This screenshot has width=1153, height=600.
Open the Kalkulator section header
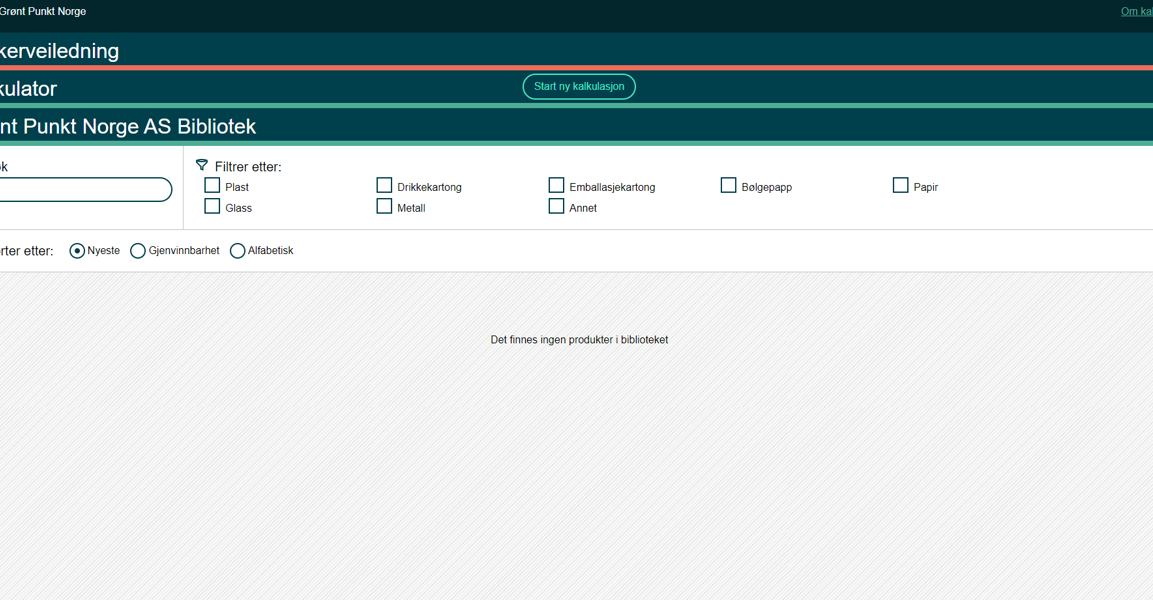point(576,88)
